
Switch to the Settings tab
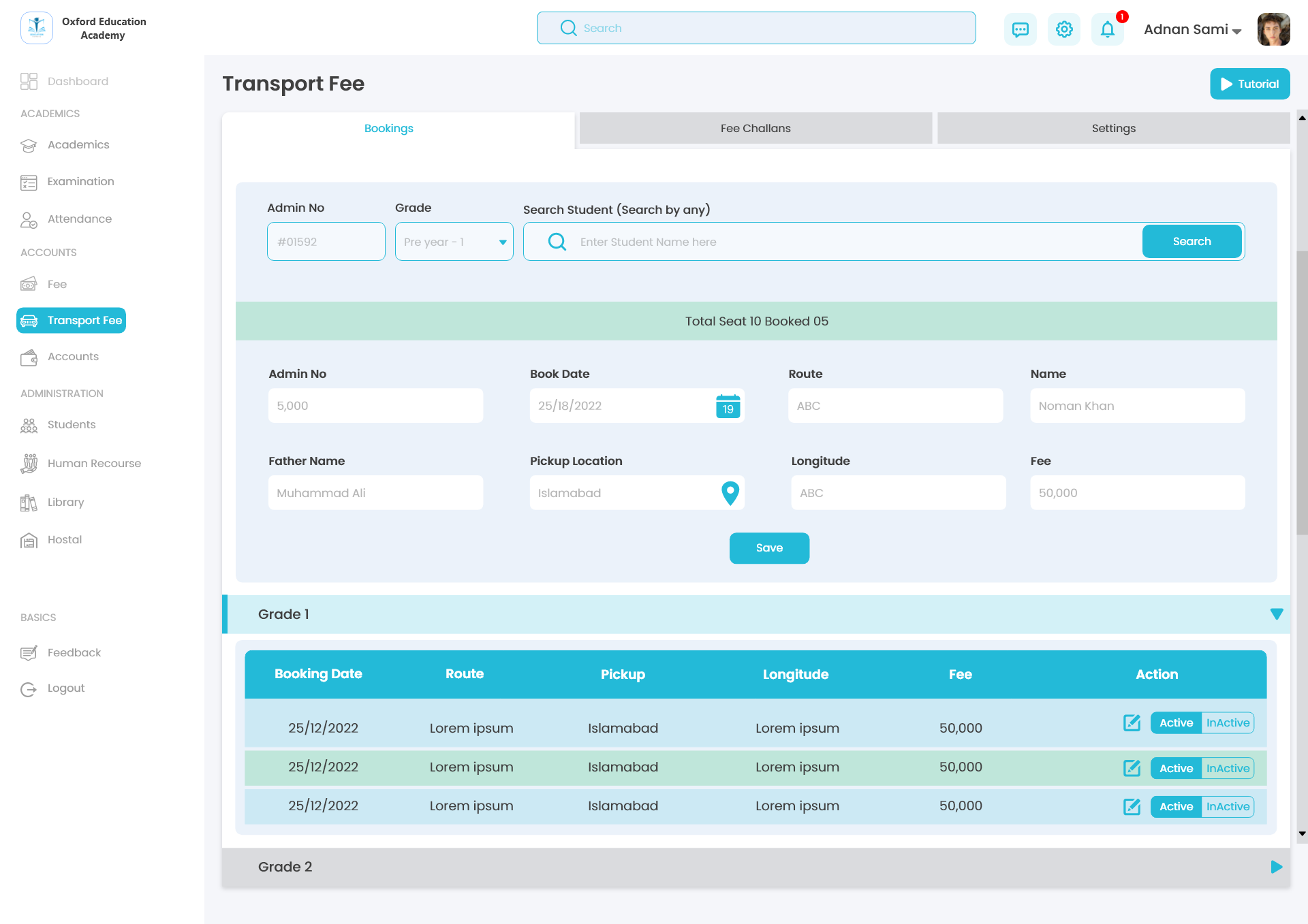pyautogui.click(x=1114, y=128)
